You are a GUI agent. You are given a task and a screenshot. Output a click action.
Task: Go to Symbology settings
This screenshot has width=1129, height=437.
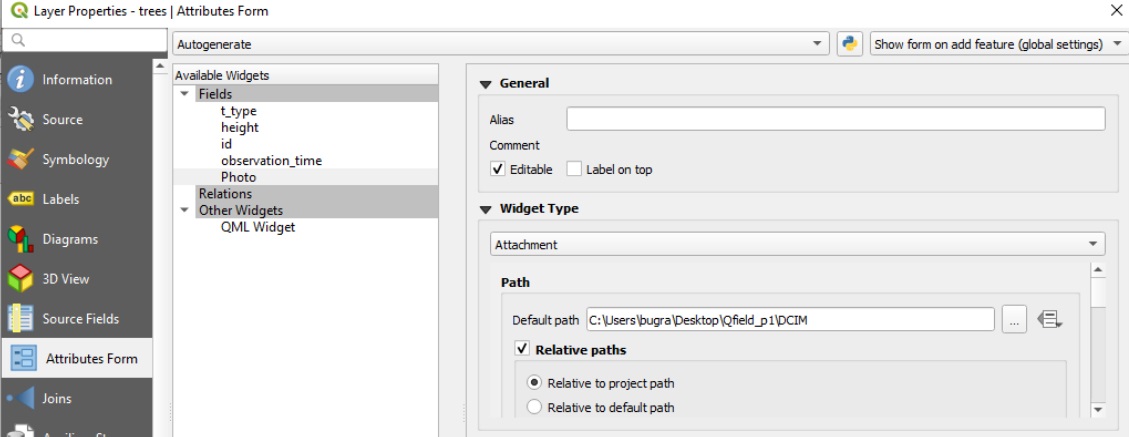pyautogui.click(x=75, y=160)
